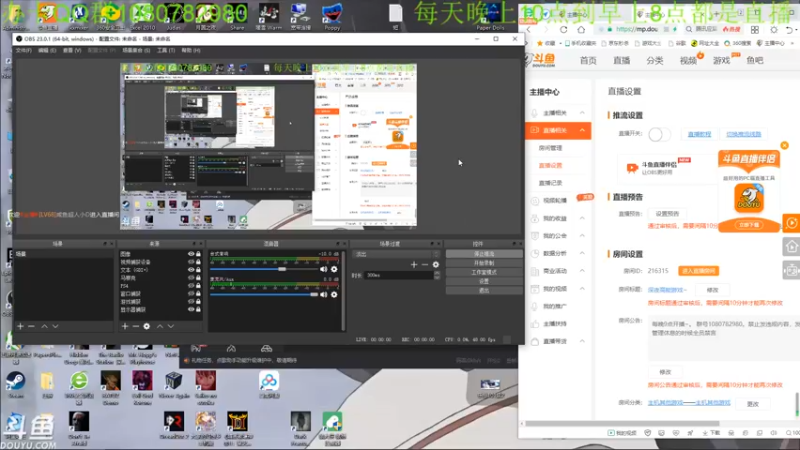Image resolution: width=800 pixels, height=450 pixels.
Task: Add a scene transition with plus icon
Action: [x=414, y=264]
